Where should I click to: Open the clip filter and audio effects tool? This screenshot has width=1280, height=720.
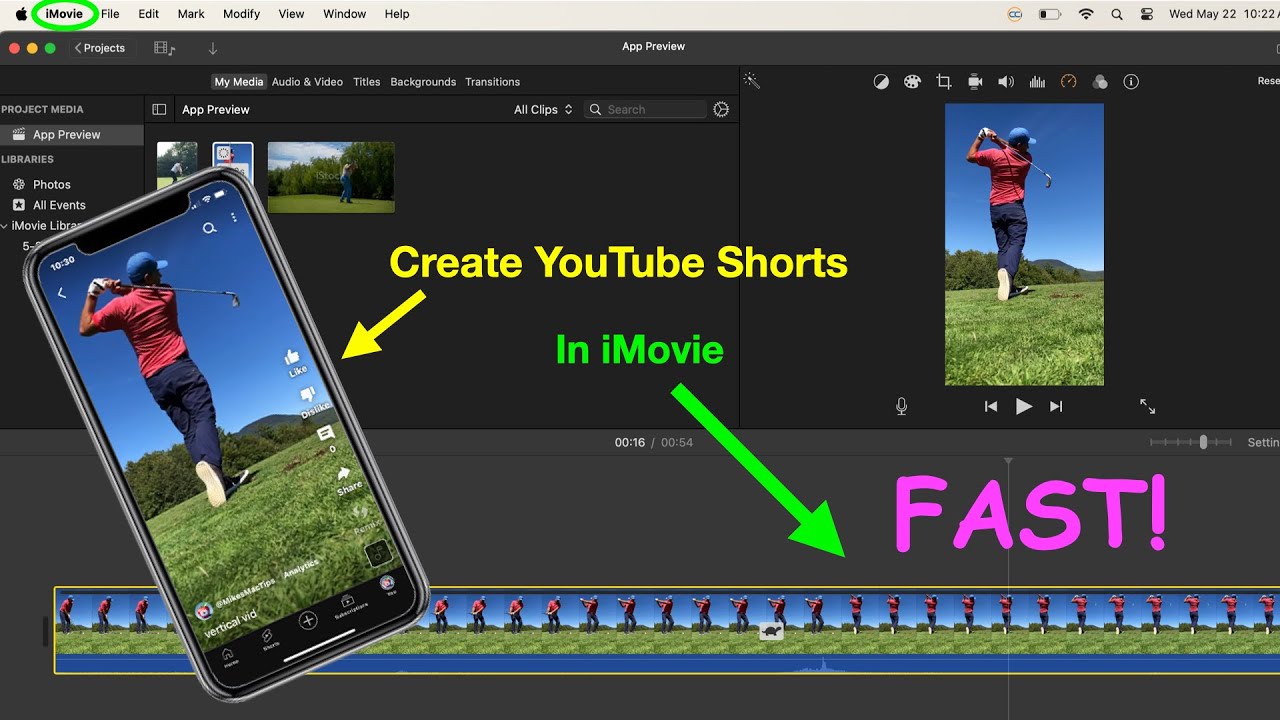tap(1099, 82)
